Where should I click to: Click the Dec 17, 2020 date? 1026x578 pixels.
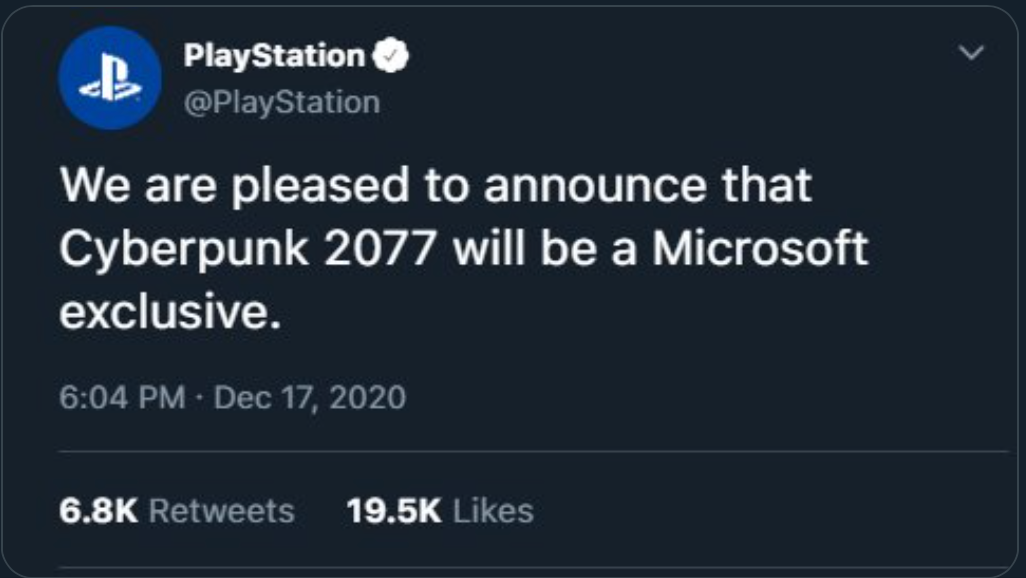point(310,397)
